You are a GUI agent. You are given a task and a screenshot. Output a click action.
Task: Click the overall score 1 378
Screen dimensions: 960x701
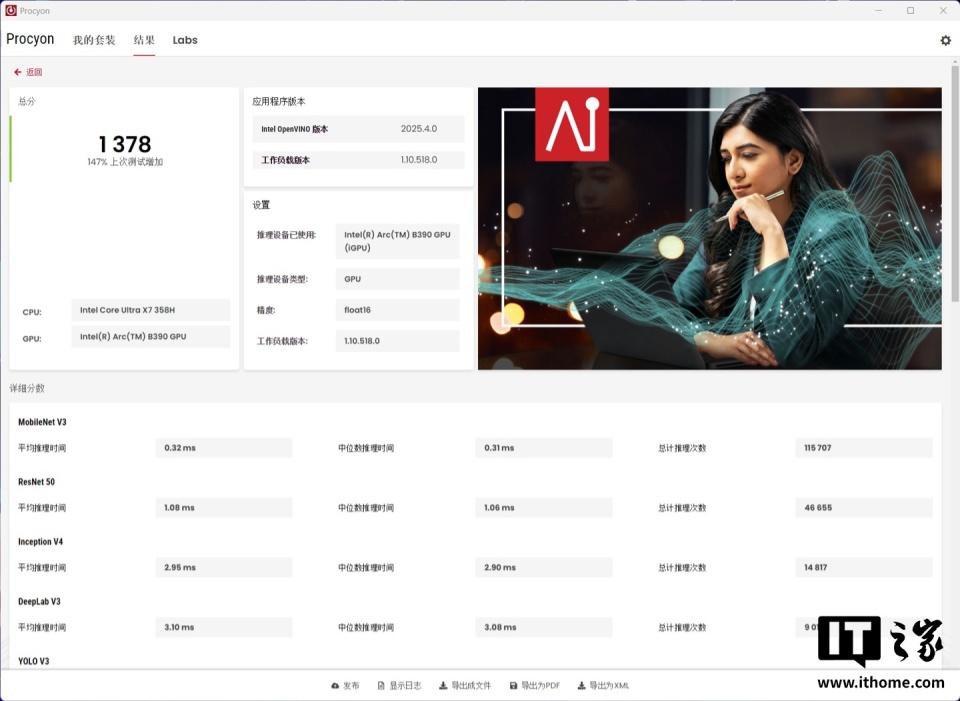click(x=125, y=144)
